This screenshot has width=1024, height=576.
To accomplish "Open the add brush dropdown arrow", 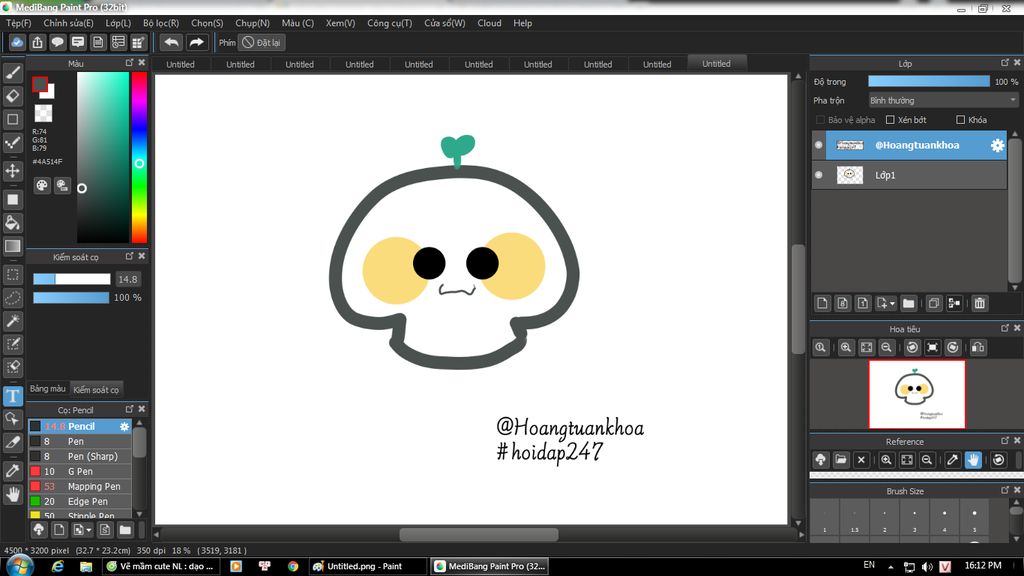I will (89, 530).
